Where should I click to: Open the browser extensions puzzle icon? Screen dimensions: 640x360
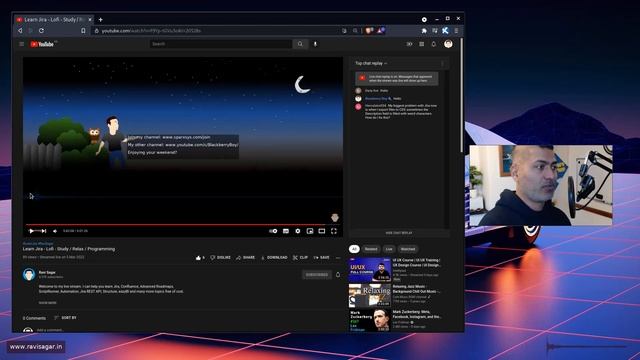[x=424, y=31]
